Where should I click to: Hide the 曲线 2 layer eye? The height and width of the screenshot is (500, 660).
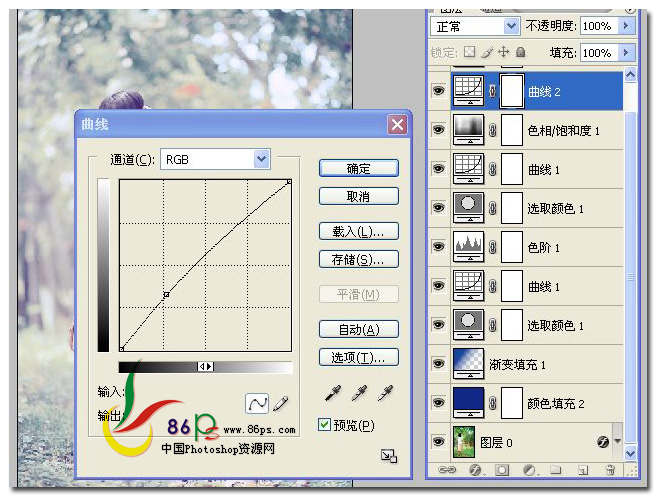click(x=439, y=90)
